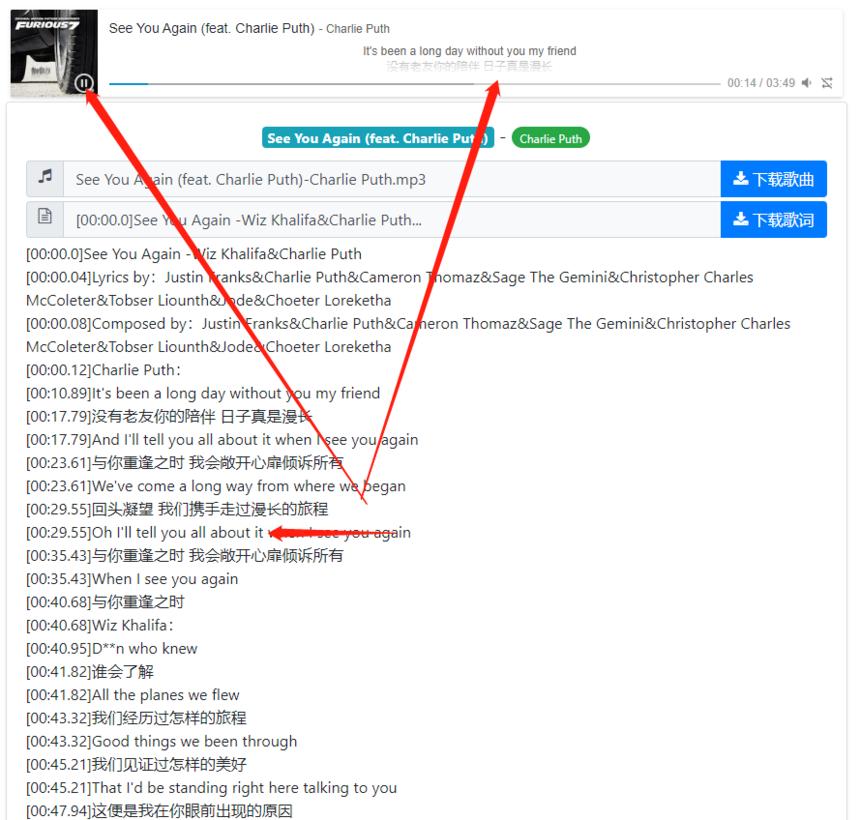860x820 pixels.
Task: Click [00:47.94]这便是我在你眼前出现的原因 line
Action: click(x=159, y=811)
